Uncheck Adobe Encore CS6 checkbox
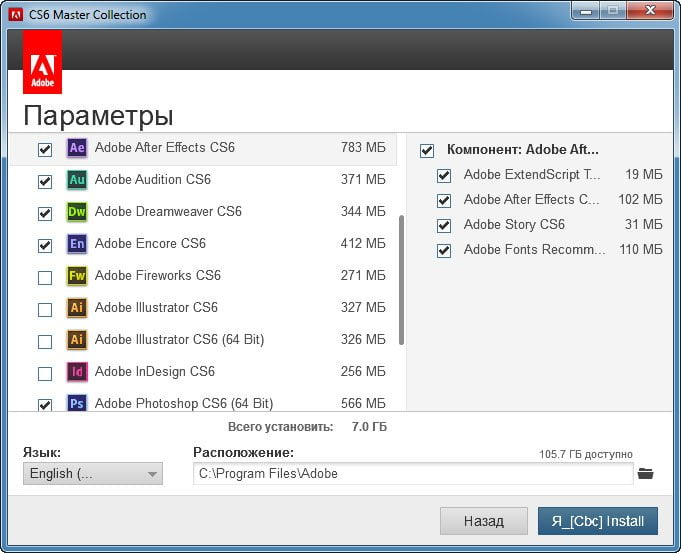 pyautogui.click(x=45, y=245)
